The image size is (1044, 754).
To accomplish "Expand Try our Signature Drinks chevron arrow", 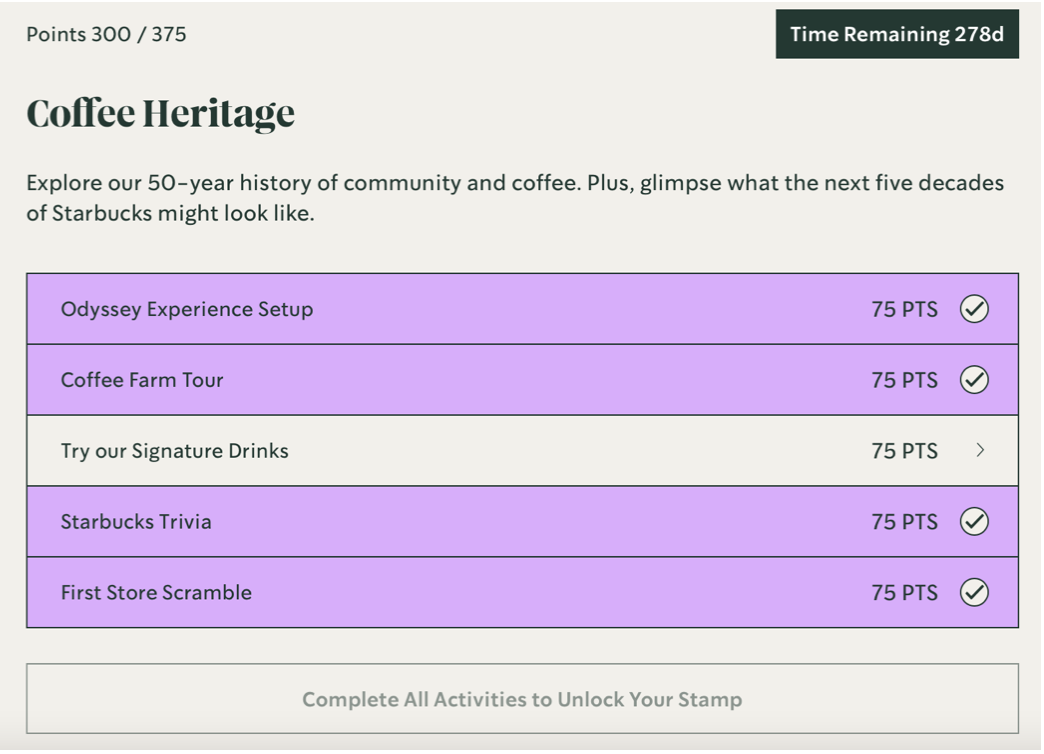I will 980,451.
